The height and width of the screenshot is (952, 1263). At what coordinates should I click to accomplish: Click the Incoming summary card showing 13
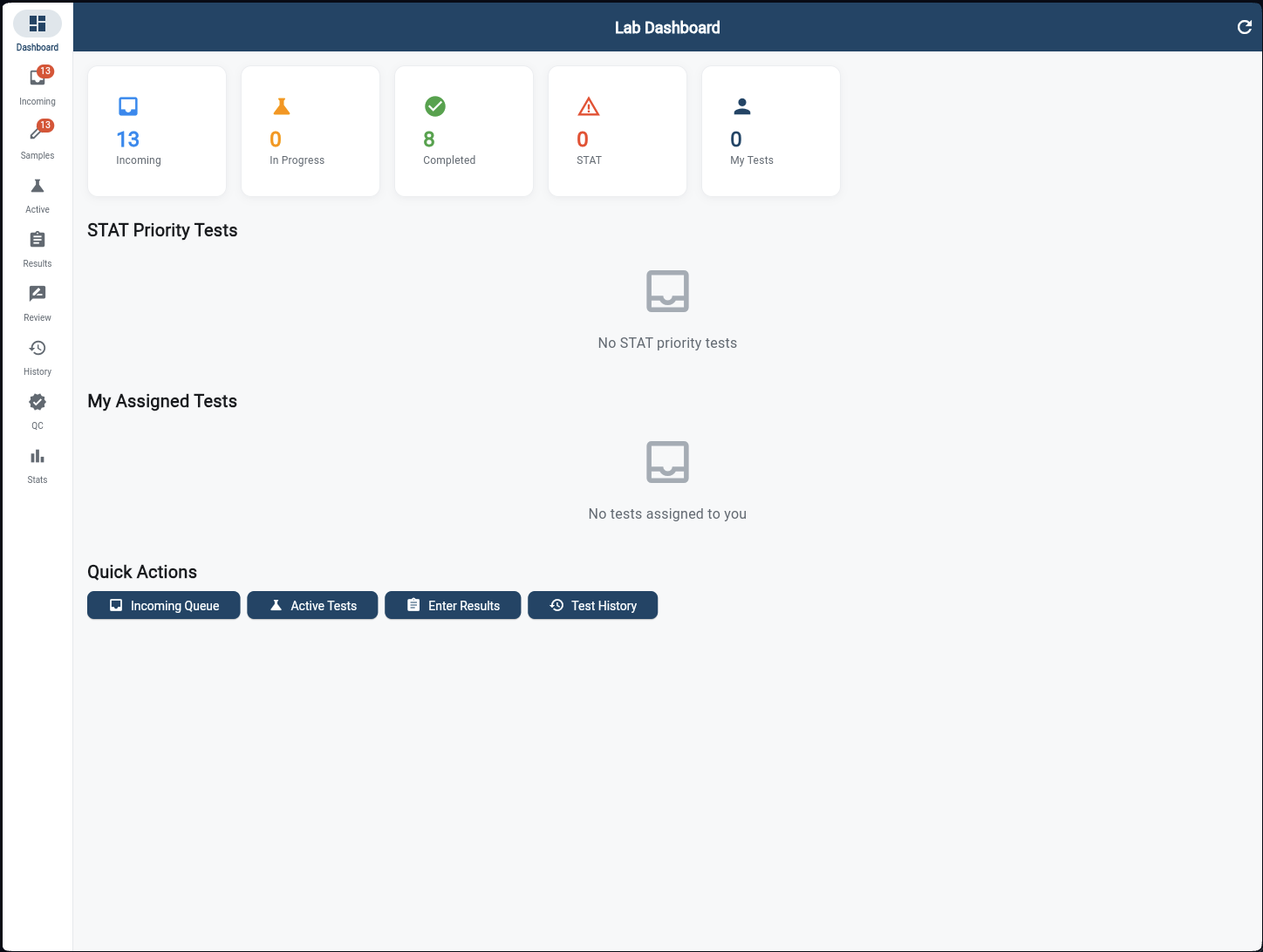156,131
